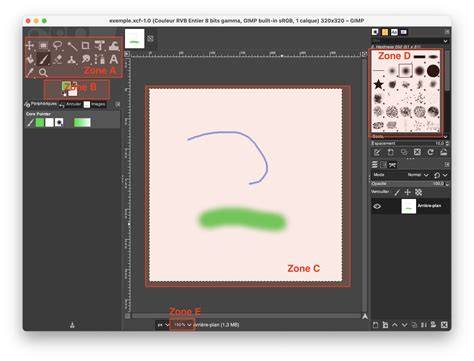Image resolution: width=474 pixels, height=361 pixels.
Task: Switch to the Patterns tab
Action: (x=385, y=32)
